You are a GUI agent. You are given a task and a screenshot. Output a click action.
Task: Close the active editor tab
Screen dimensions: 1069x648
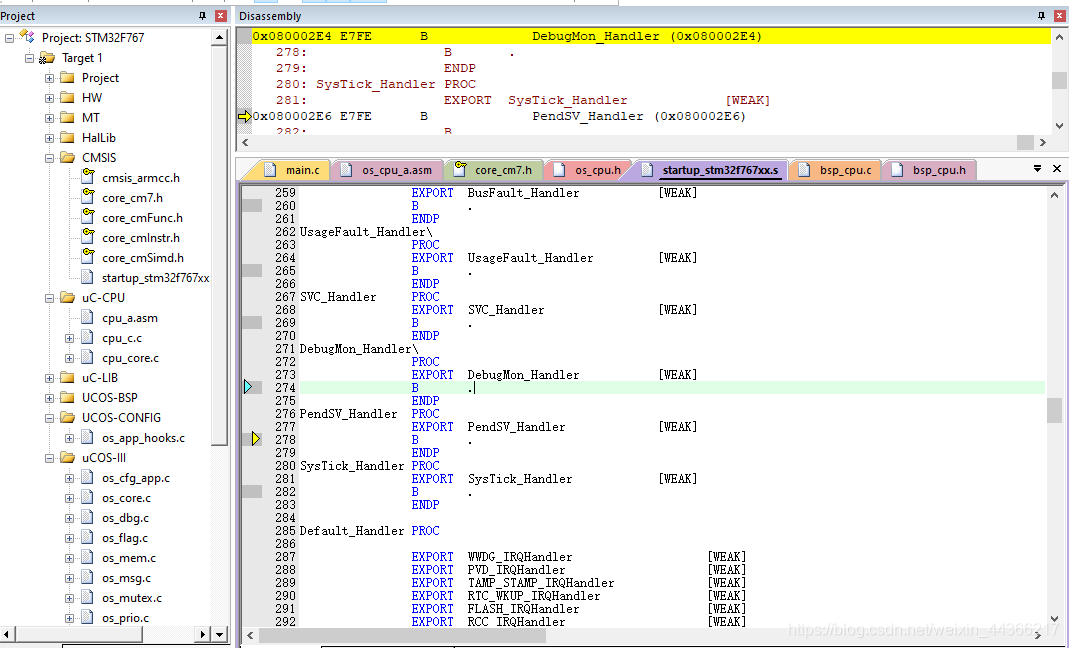click(1057, 168)
